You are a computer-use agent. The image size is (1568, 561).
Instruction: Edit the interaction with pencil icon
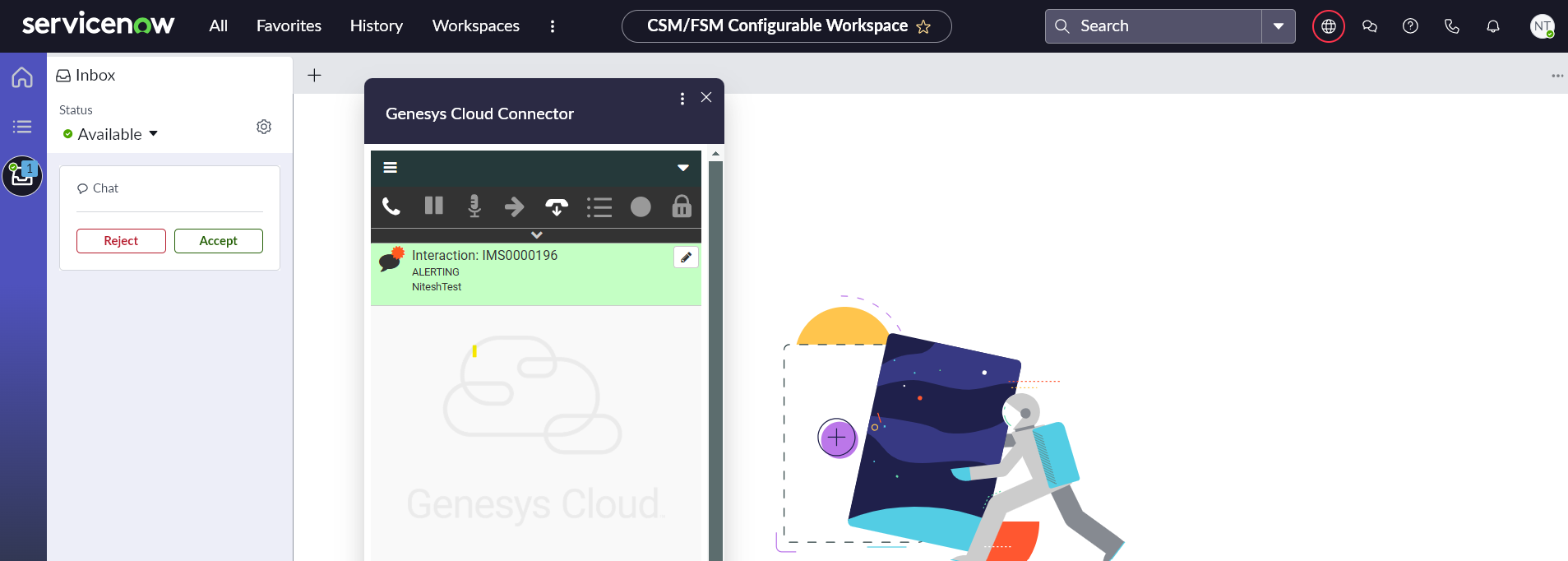point(686,257)
